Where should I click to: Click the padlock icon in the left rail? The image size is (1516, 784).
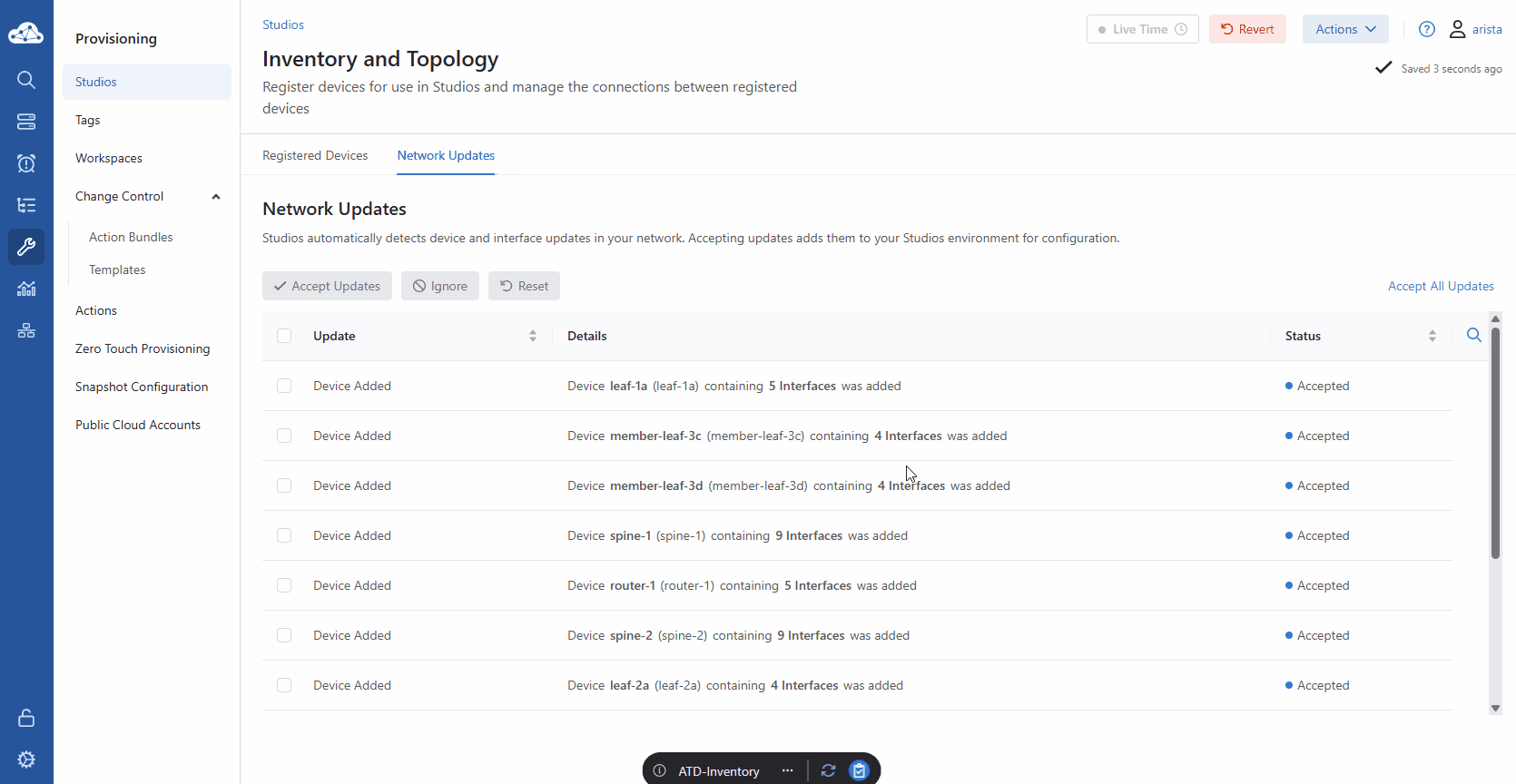pyautogui.click(x=26, y=718)
